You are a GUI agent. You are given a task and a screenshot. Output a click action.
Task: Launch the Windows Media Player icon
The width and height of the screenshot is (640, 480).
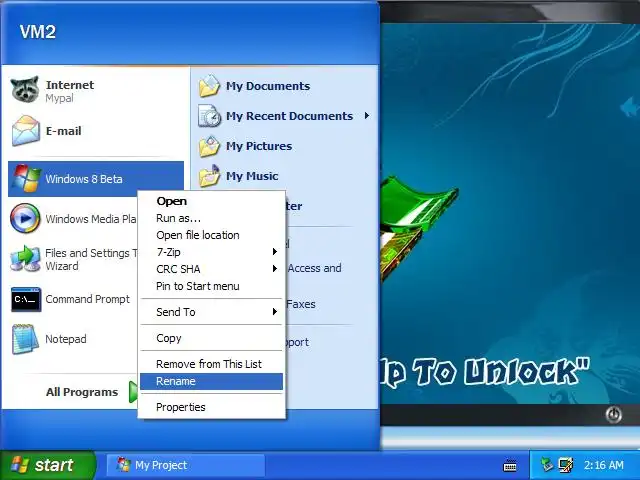click(x=25, y=218)
